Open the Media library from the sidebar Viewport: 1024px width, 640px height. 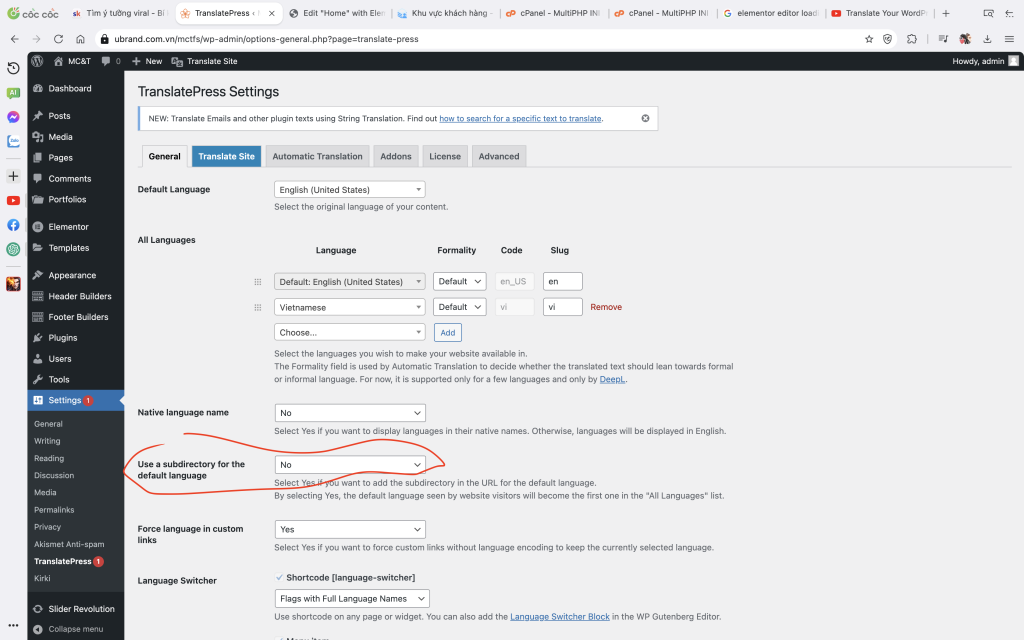[36, 136]
